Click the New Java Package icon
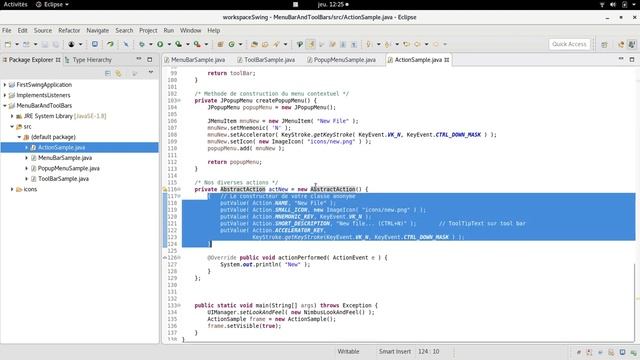The height and width of the screenshot is (360, 640). [220, 44]
